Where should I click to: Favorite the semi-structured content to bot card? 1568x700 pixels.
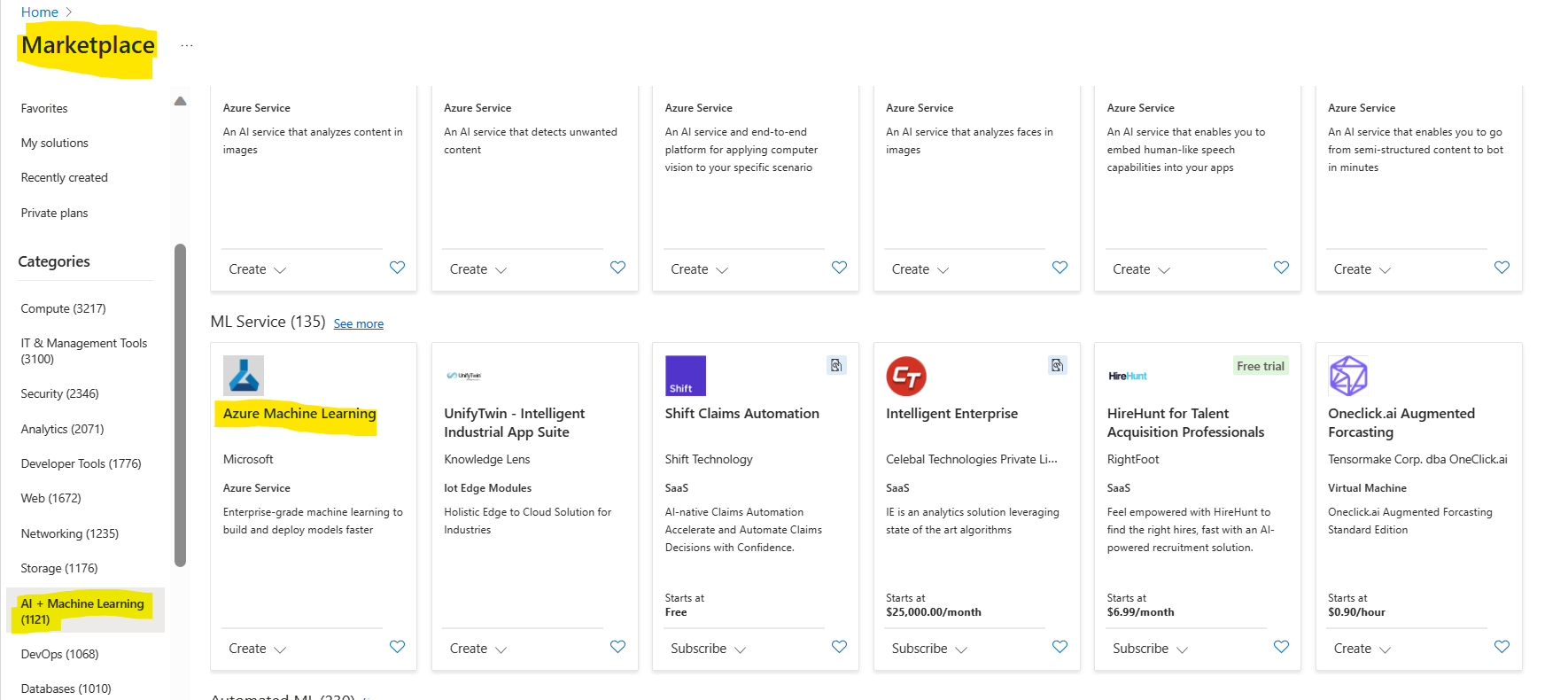coord(1502,268)
